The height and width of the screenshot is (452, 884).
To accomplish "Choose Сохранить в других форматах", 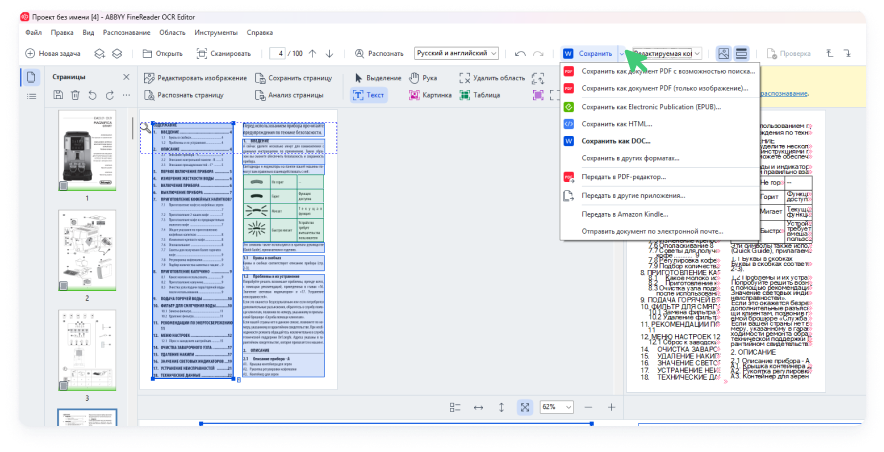I will [660, 158].
